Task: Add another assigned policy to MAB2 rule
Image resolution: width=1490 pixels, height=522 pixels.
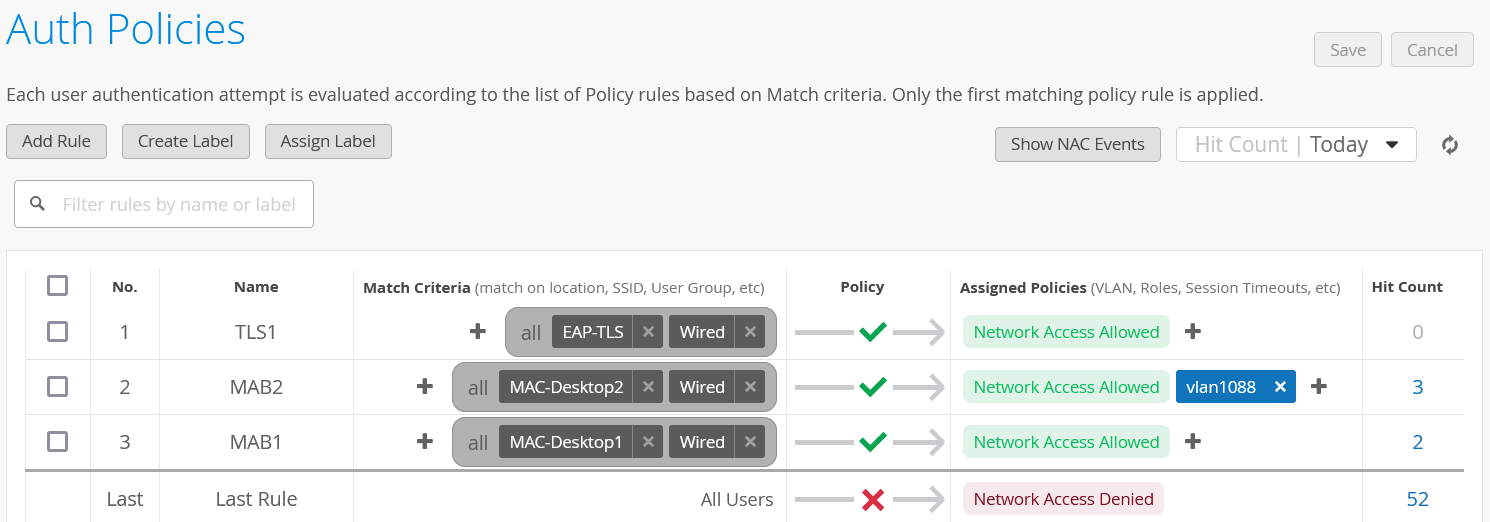Action: [x=1319, y=387]
